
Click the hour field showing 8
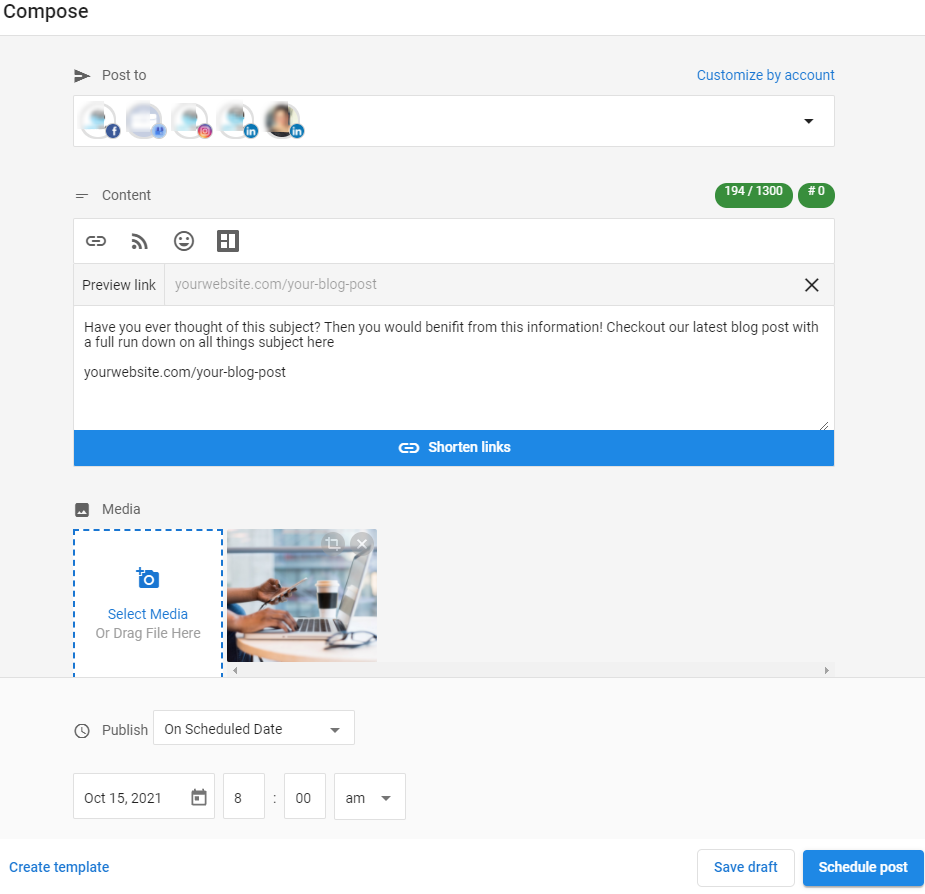pos(244,797)
